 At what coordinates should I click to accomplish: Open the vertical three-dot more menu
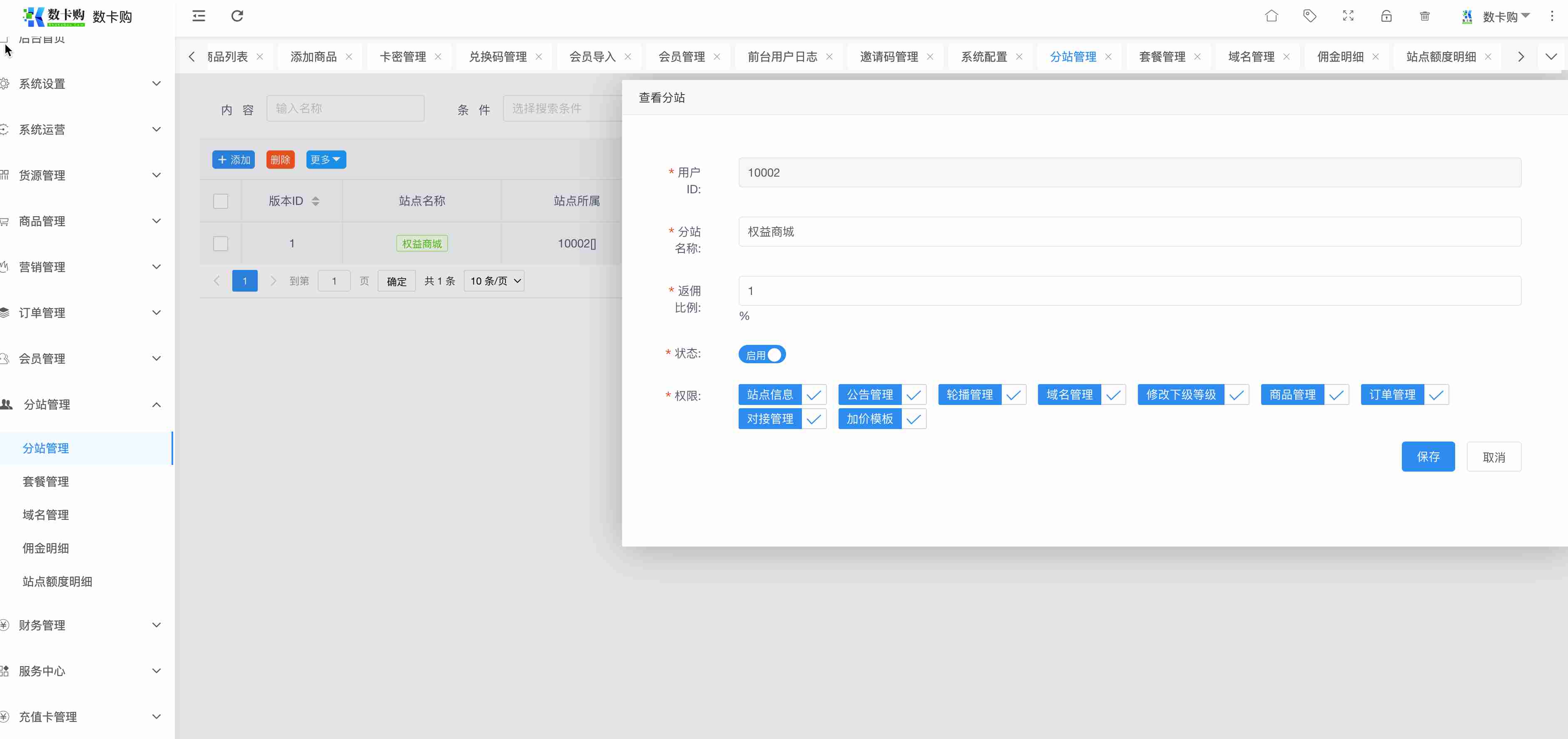click(x=1552, y=16)
